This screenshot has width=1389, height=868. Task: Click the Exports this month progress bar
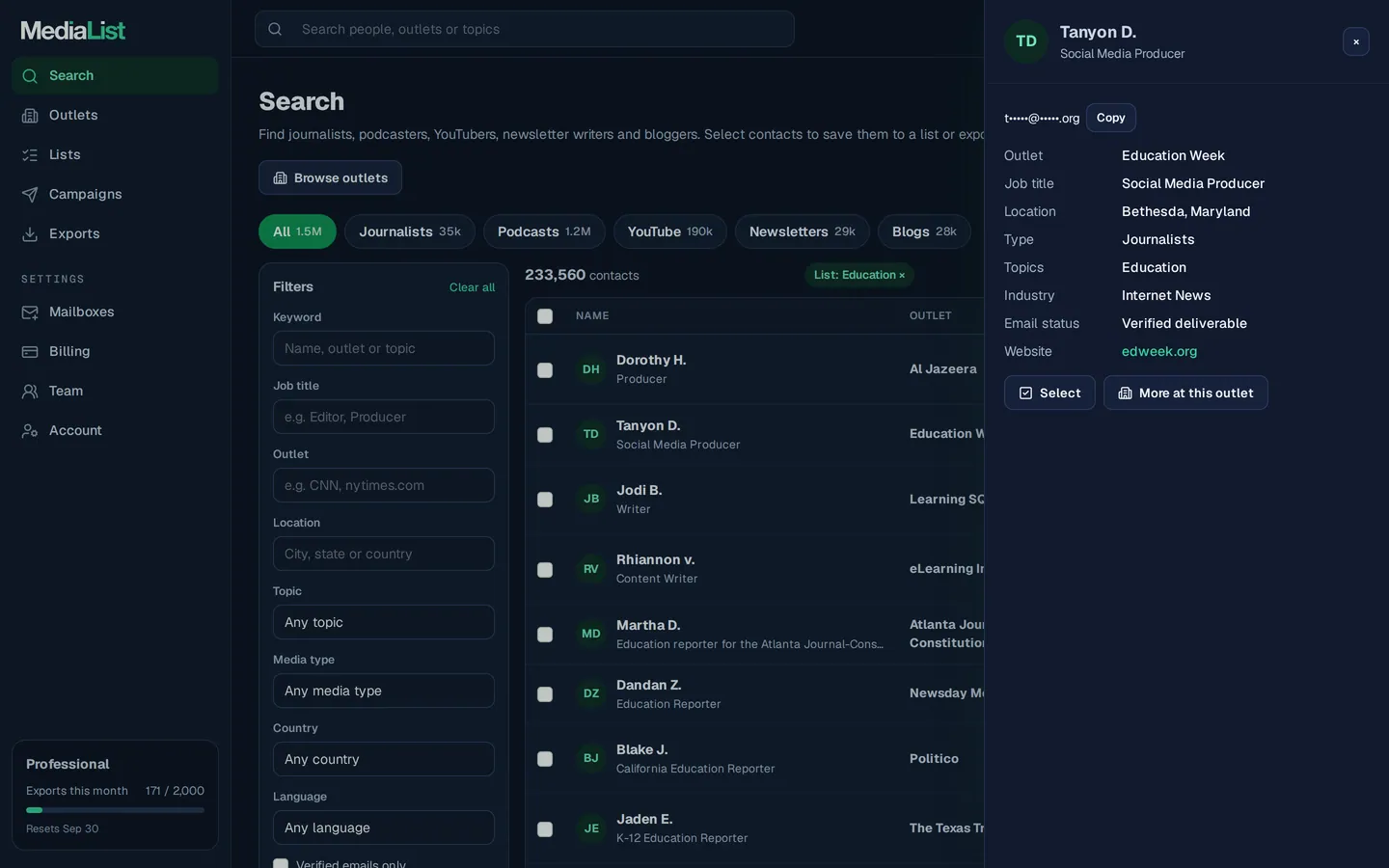(115, 810)
